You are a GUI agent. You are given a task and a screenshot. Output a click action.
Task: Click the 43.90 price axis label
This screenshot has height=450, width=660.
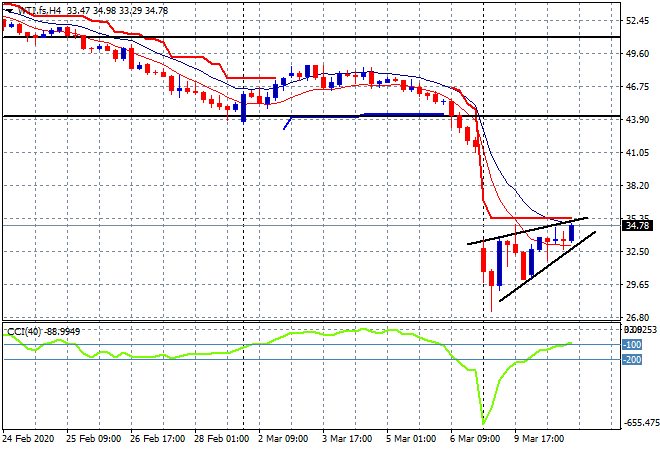(637, 120)
